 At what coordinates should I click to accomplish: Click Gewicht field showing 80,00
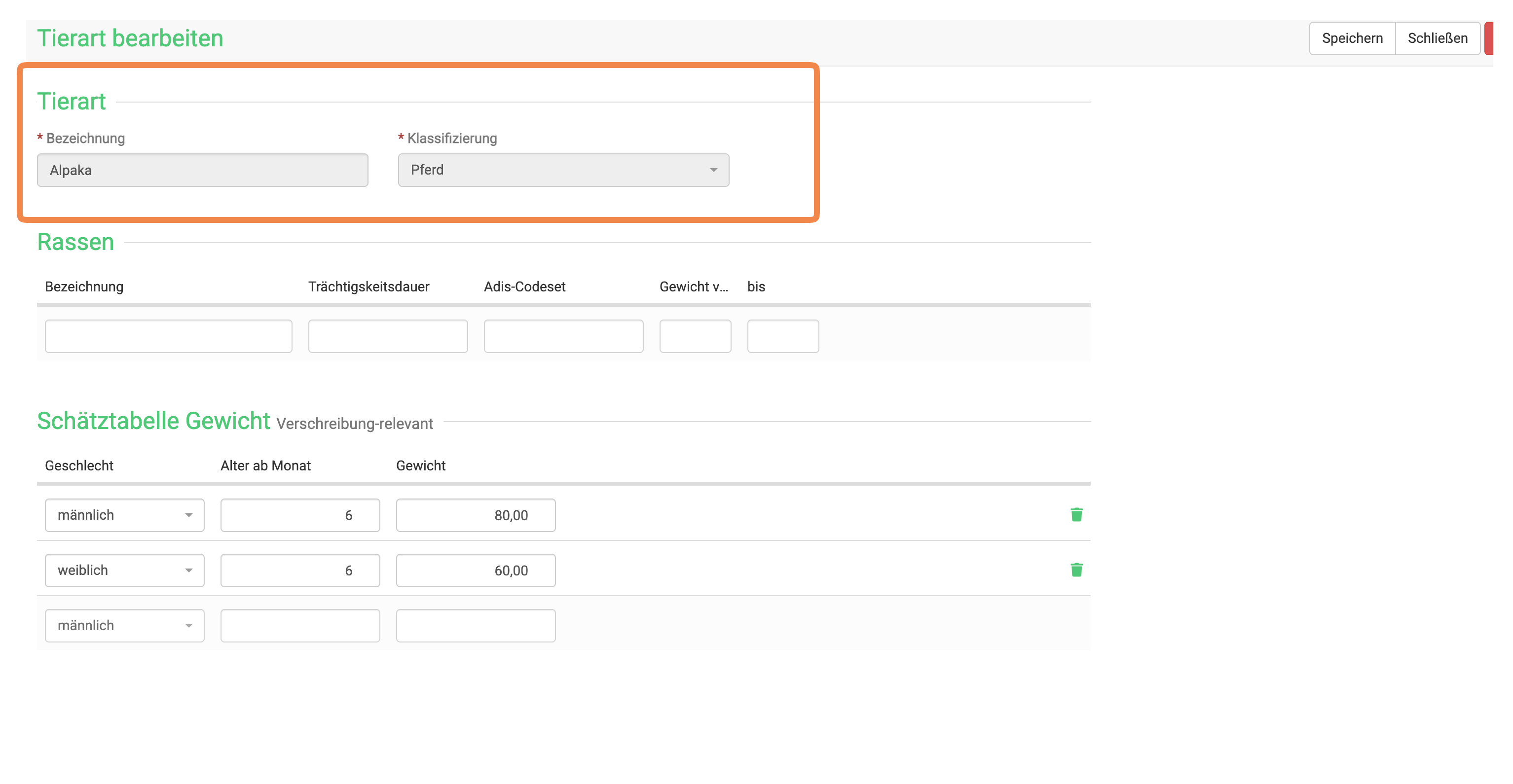coord(476,515)
